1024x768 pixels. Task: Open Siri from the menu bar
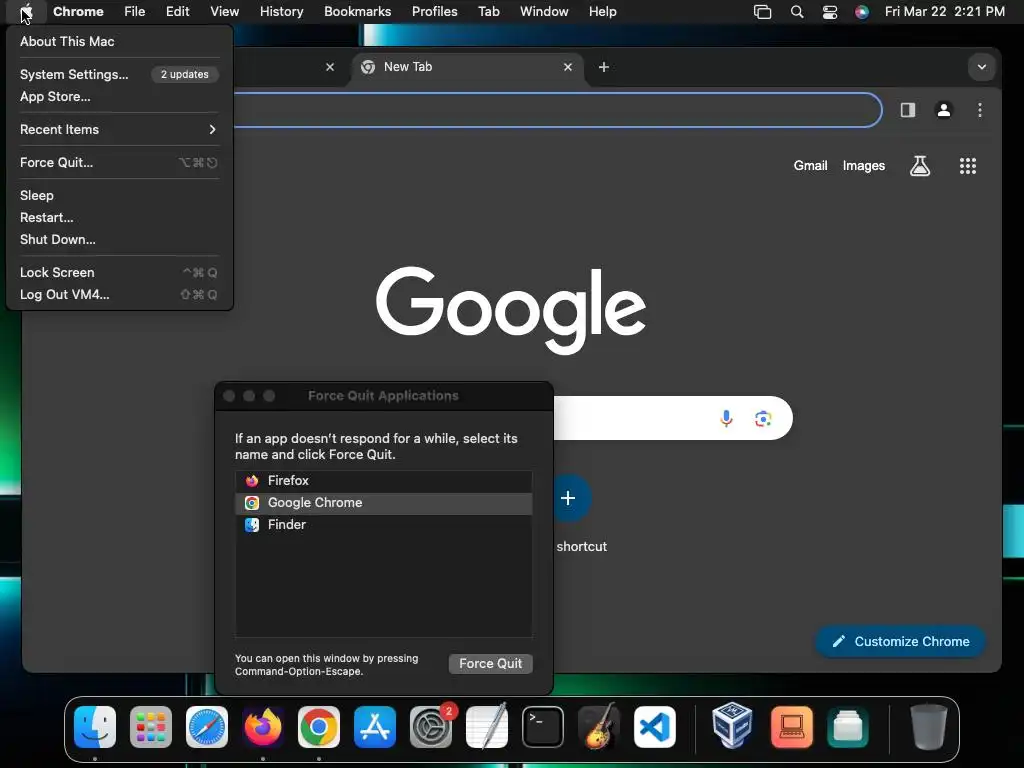[x=862, y=12]
